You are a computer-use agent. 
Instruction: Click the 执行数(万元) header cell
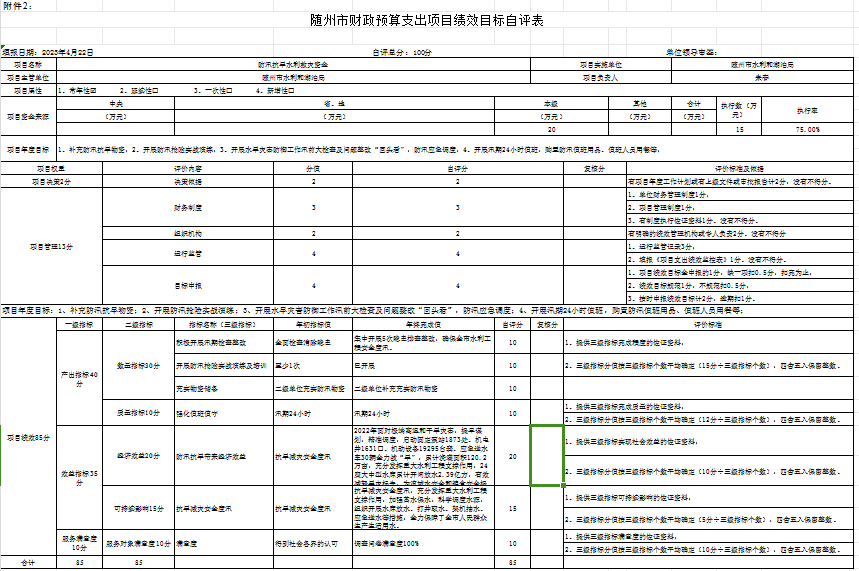coord(738,110)
